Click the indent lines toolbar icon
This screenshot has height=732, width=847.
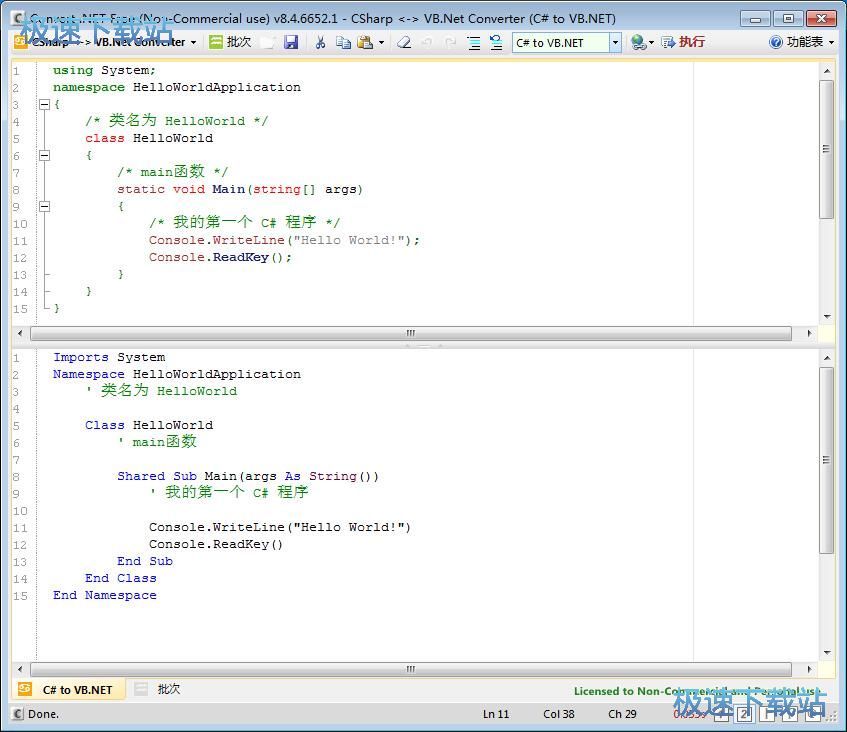point(473,42)
